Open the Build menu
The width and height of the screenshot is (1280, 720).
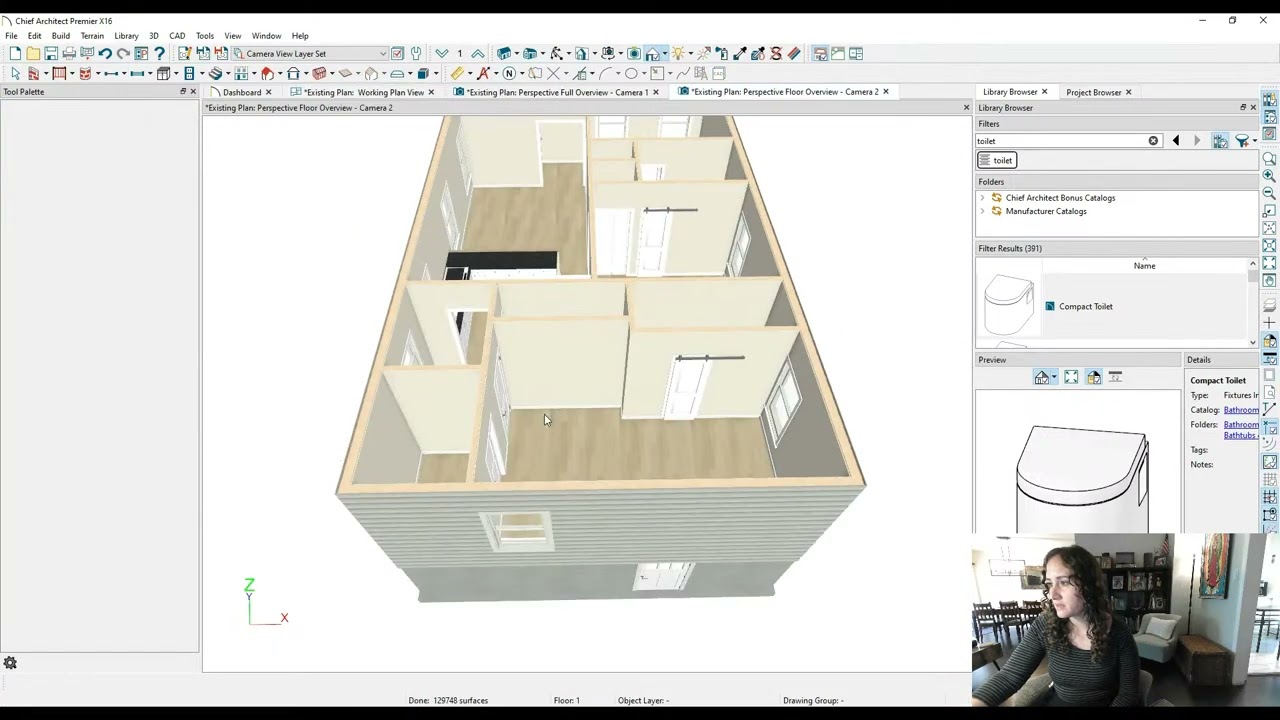pyautogui.click(x=61, y=36)
